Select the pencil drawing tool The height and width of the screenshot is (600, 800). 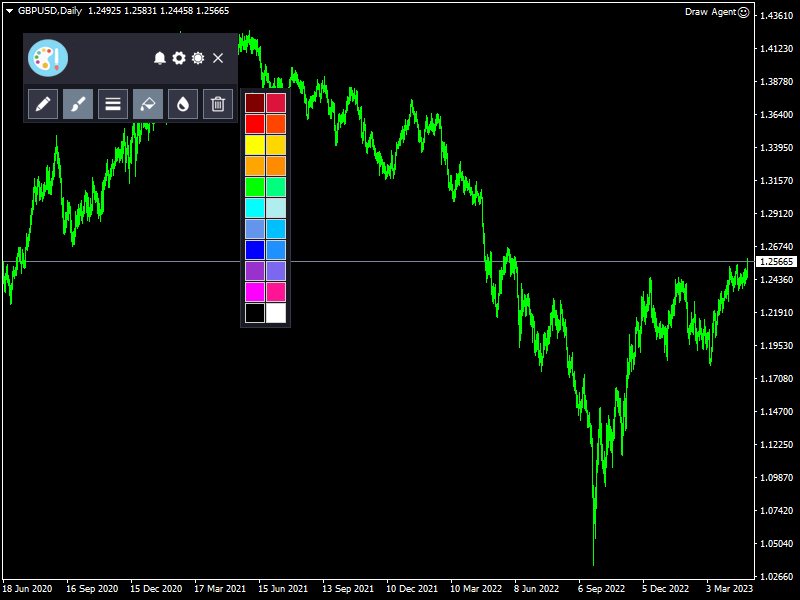pos(43,103)
